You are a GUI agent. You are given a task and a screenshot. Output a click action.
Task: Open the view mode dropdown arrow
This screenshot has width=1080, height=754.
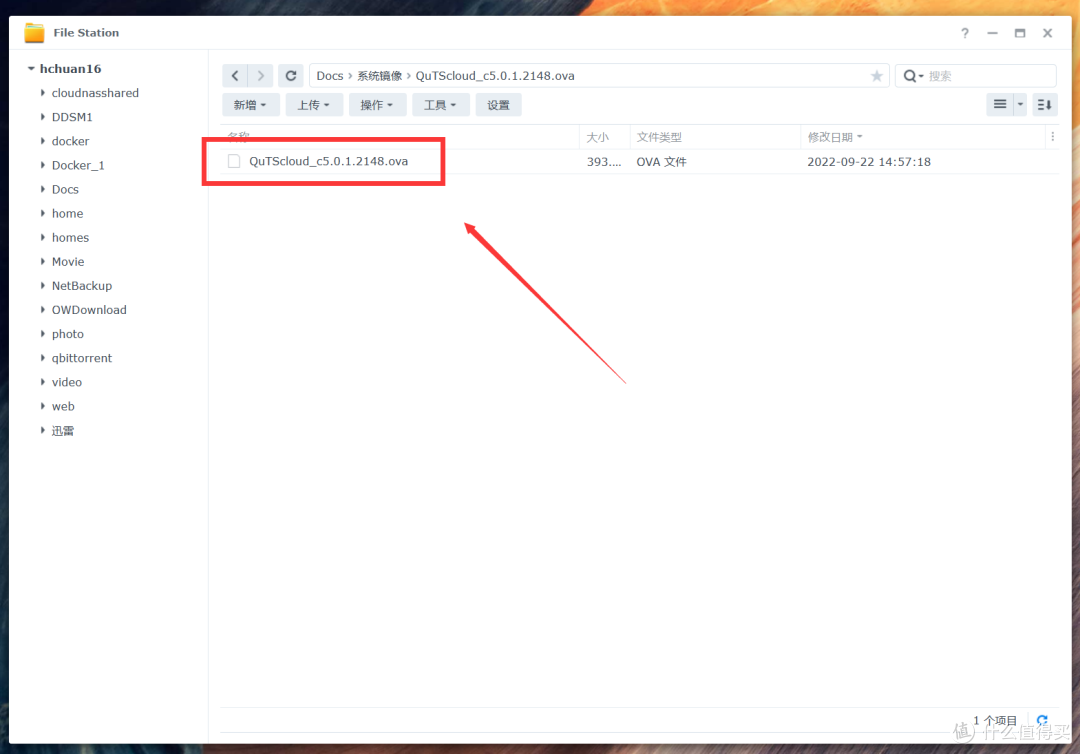1020,105
